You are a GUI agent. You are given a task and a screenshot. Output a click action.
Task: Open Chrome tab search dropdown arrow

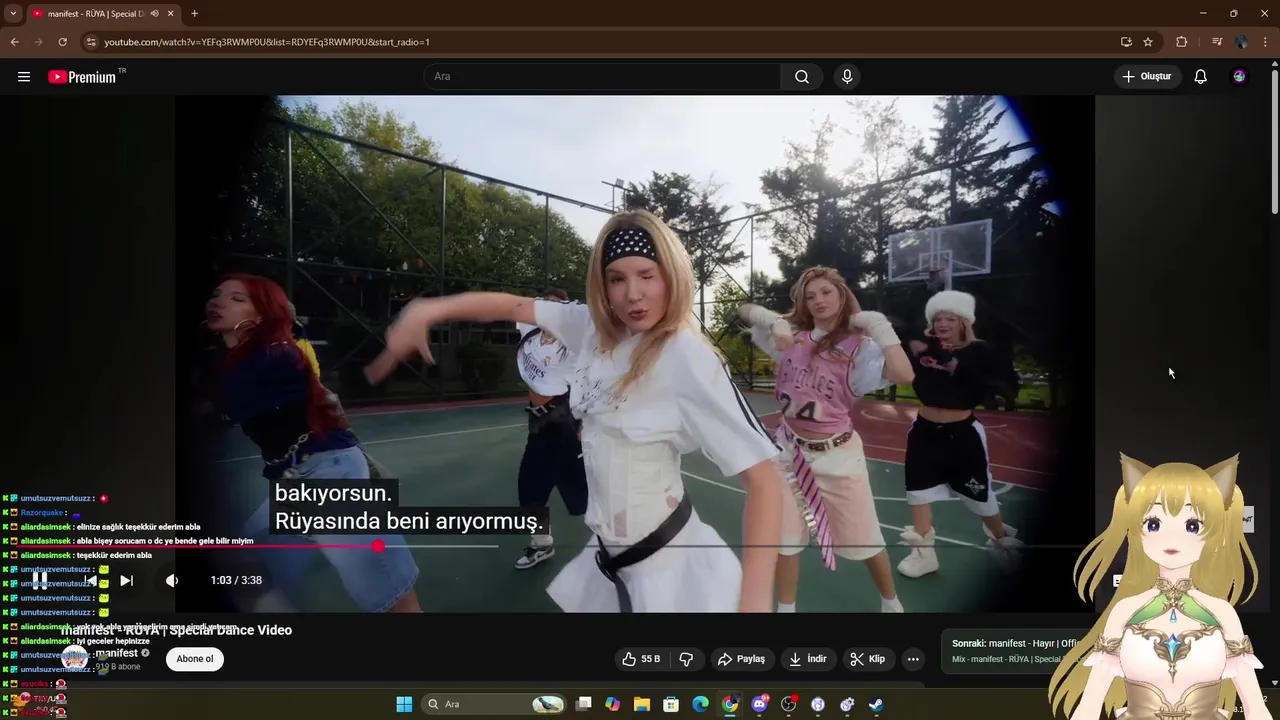coord(13,13)
